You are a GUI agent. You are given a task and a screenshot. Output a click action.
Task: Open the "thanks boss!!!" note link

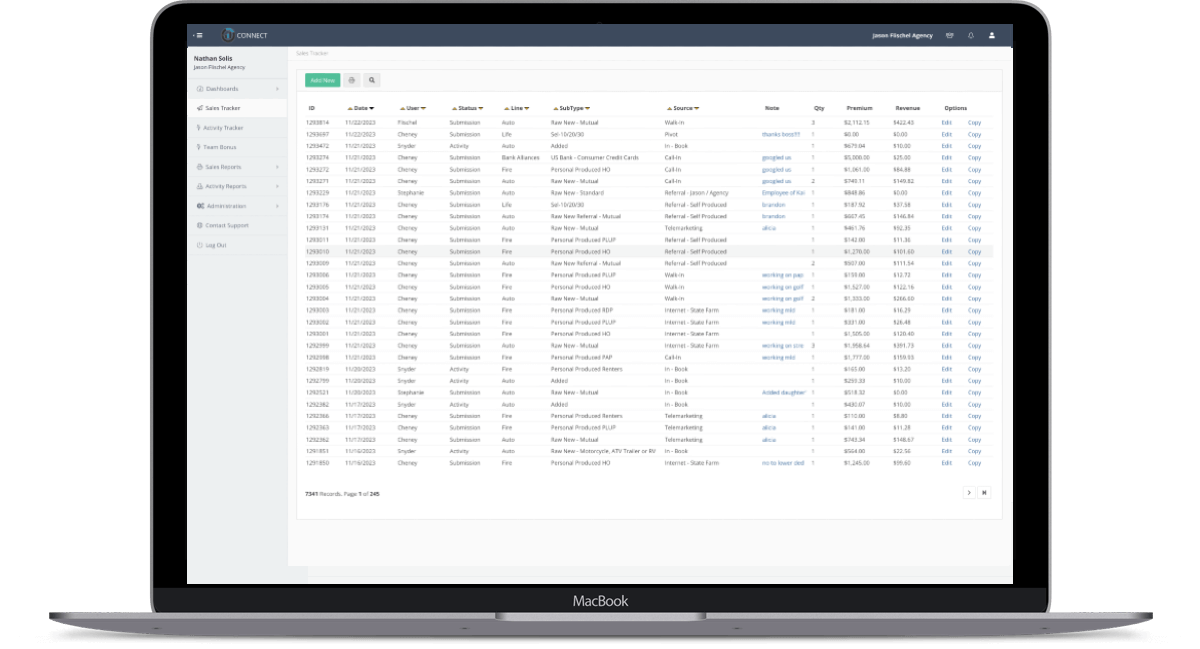(780, 134)
